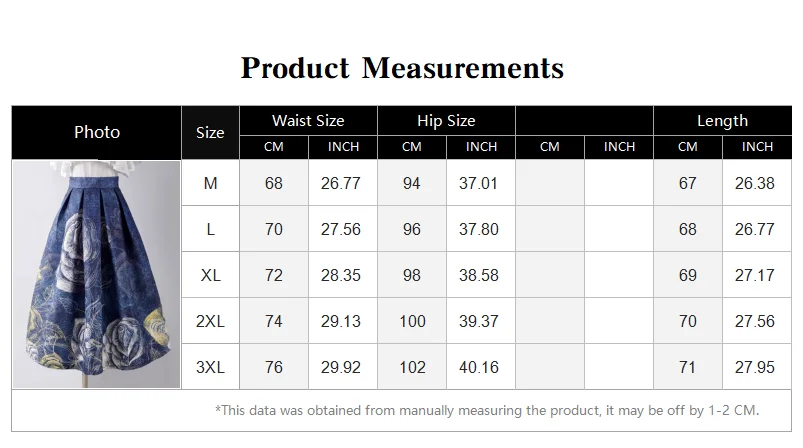Click the 29.13 waist inch value
Image resolution: width=803 pixels, height=448 pixels.
pos(341,321)
